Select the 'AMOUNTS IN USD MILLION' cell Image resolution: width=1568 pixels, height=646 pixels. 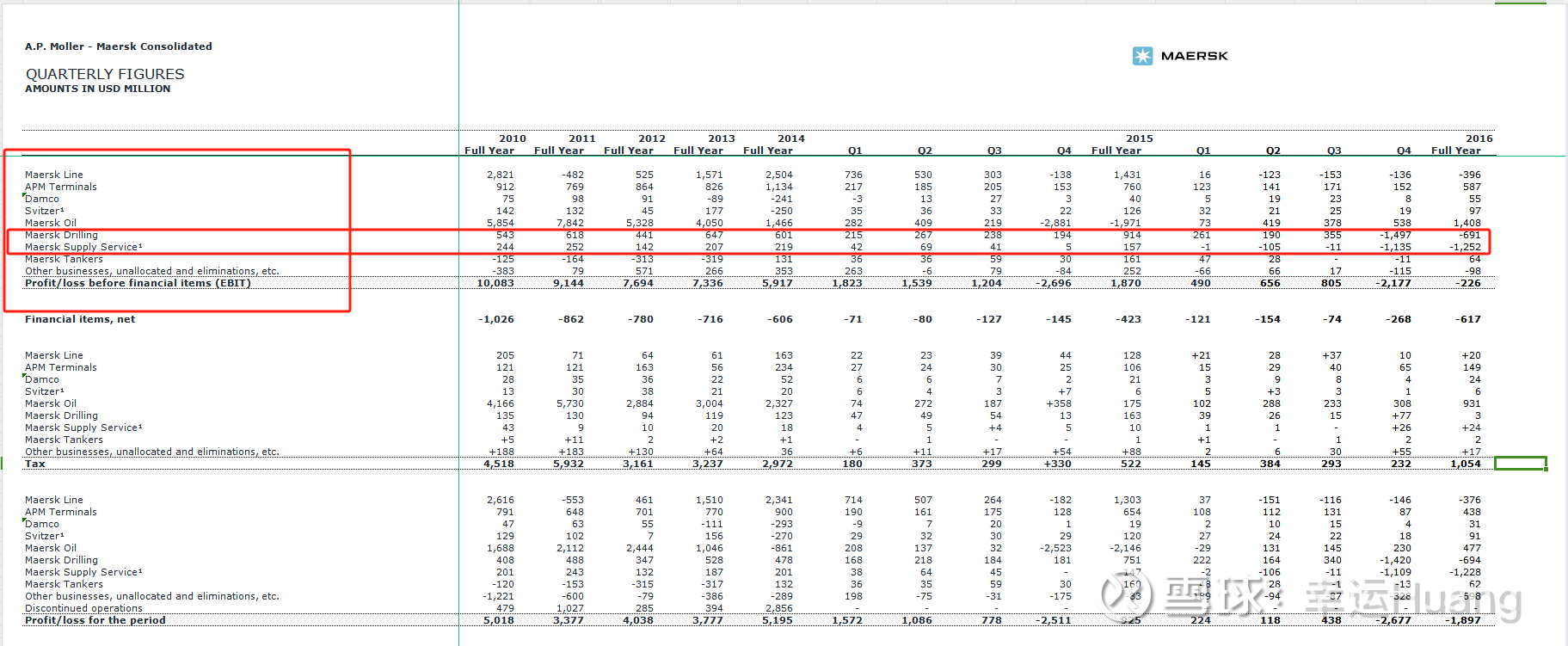[97, 89]
